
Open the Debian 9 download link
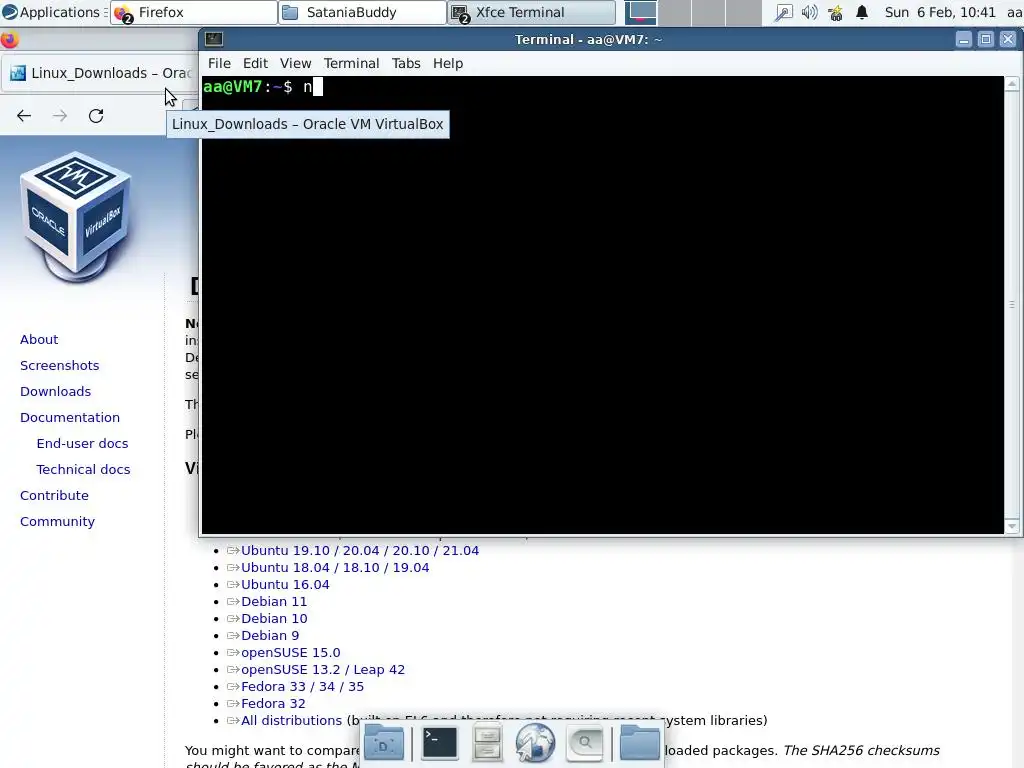(x=270, y=635)
